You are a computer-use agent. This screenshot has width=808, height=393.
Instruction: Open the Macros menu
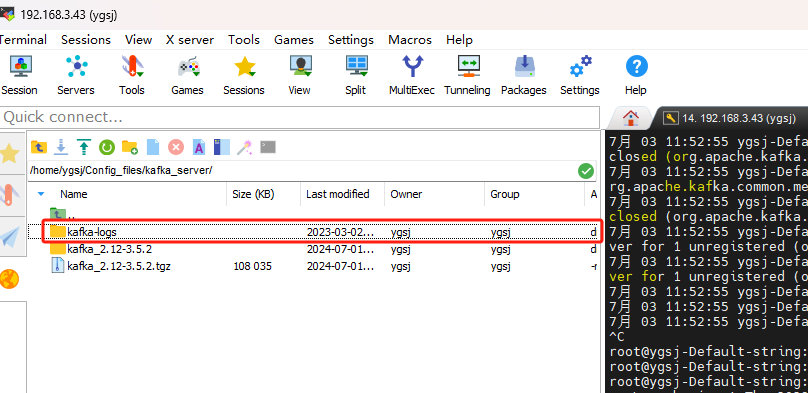(410, 40)
